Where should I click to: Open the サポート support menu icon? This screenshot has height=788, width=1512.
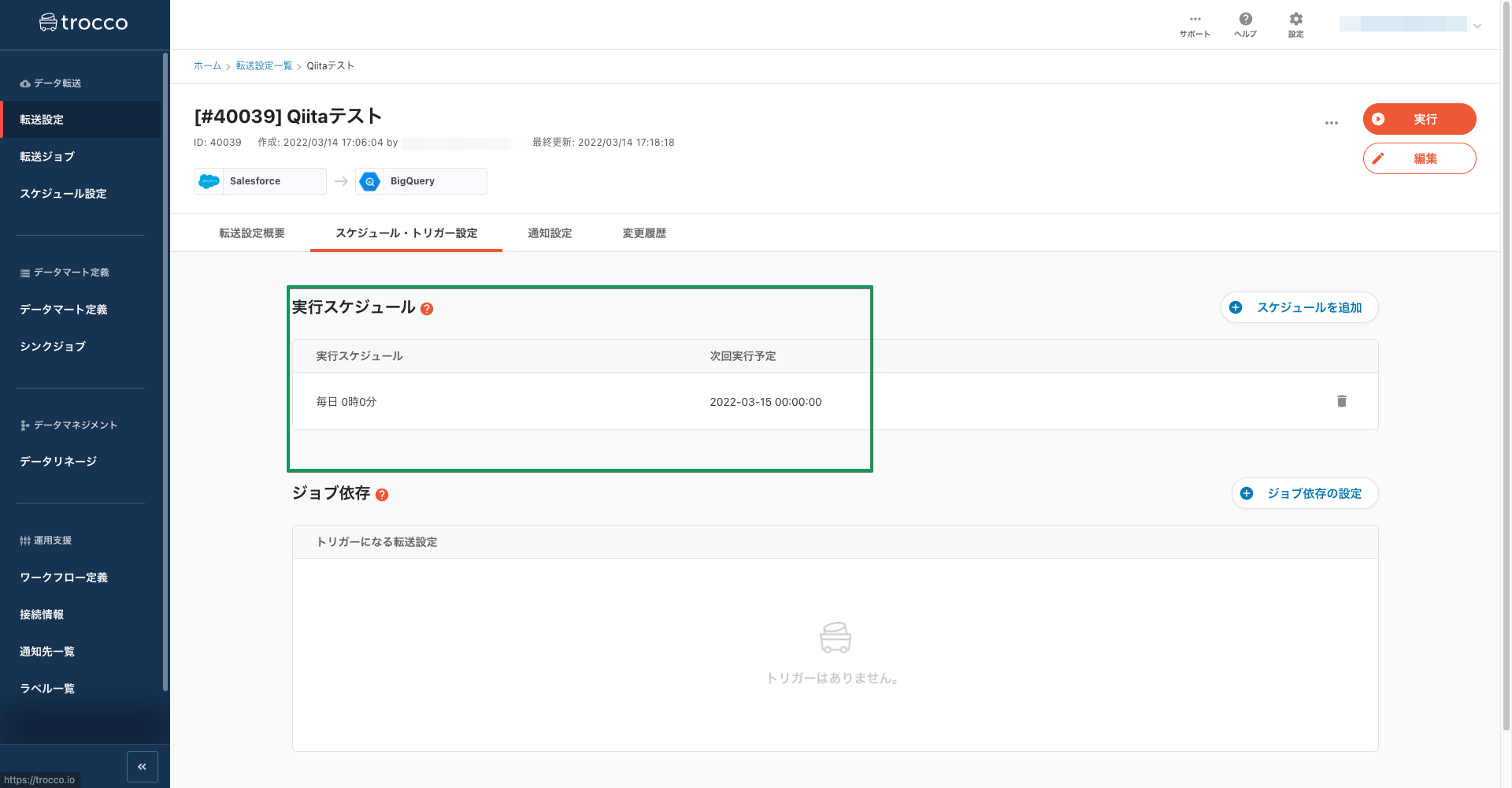click(1195, 25)
